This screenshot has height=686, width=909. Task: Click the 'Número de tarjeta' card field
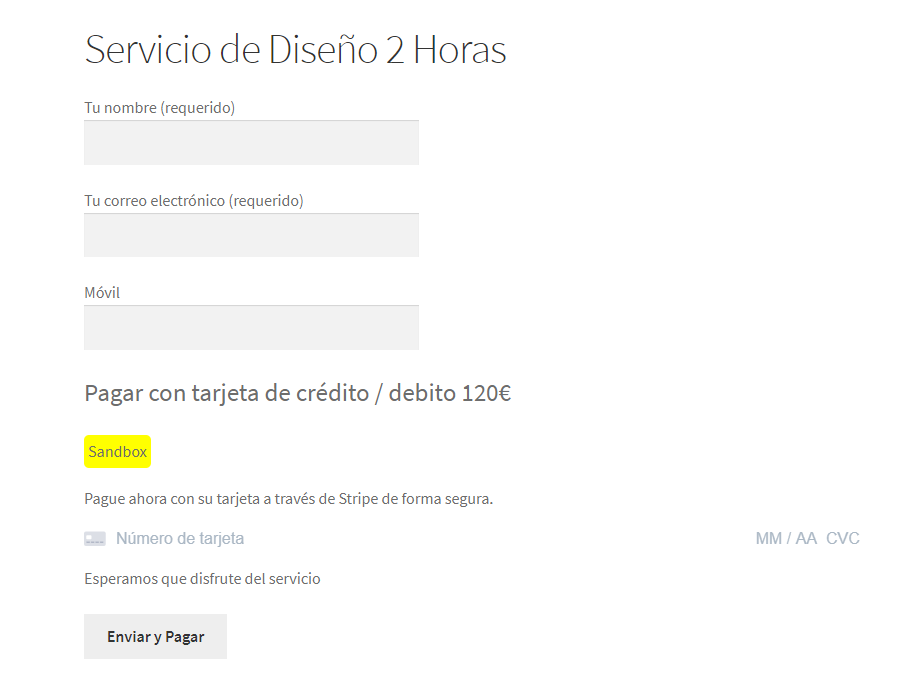180,539
